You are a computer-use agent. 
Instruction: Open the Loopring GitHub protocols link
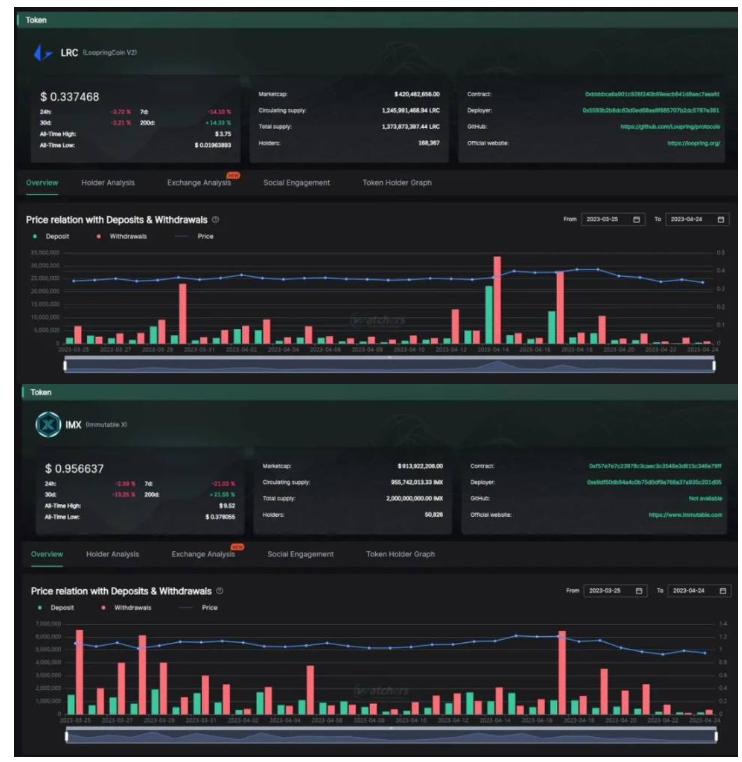tap(670, 127)
